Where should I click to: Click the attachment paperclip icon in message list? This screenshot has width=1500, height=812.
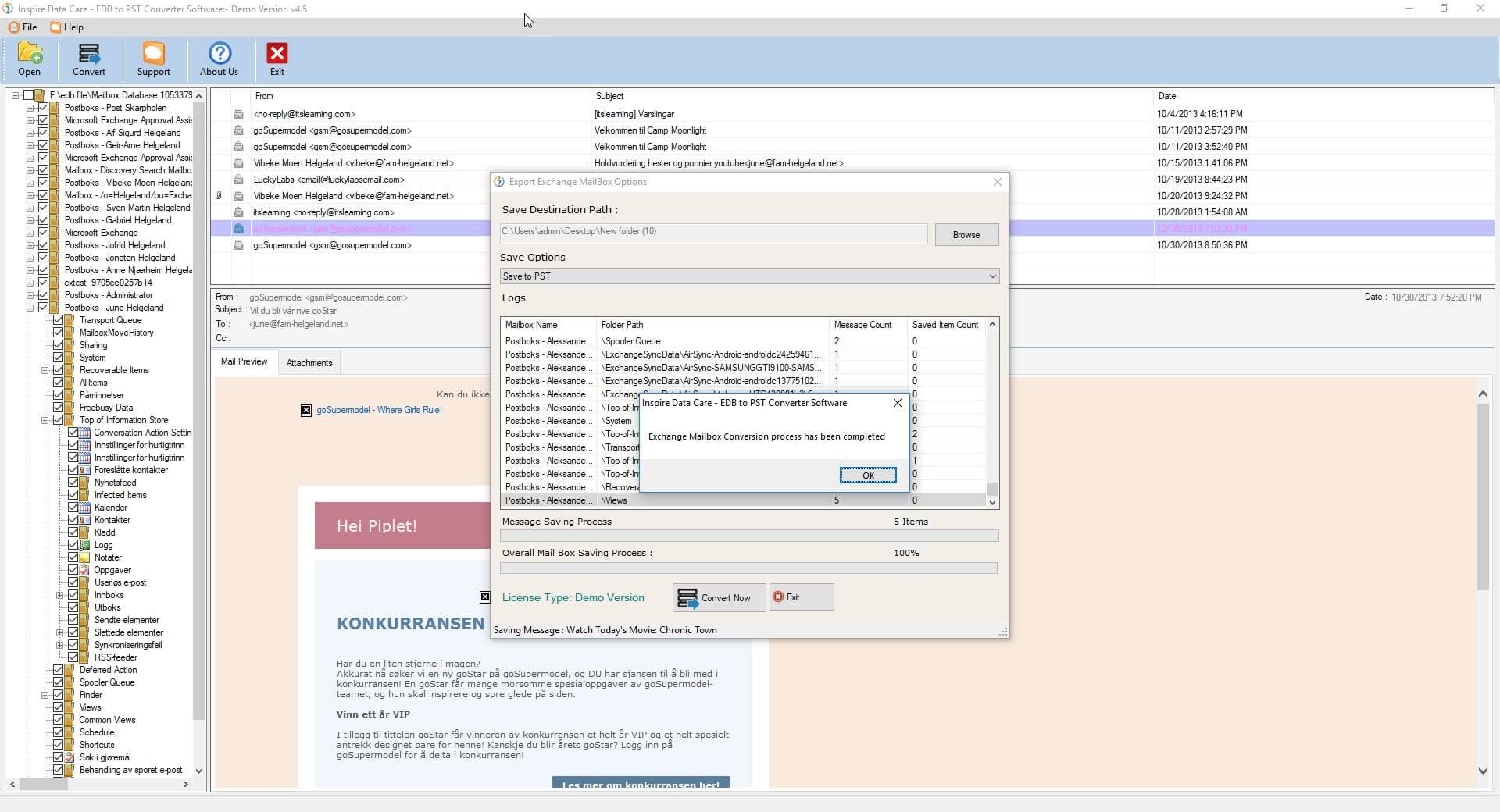pyautogui.click(x=219, y=196)
